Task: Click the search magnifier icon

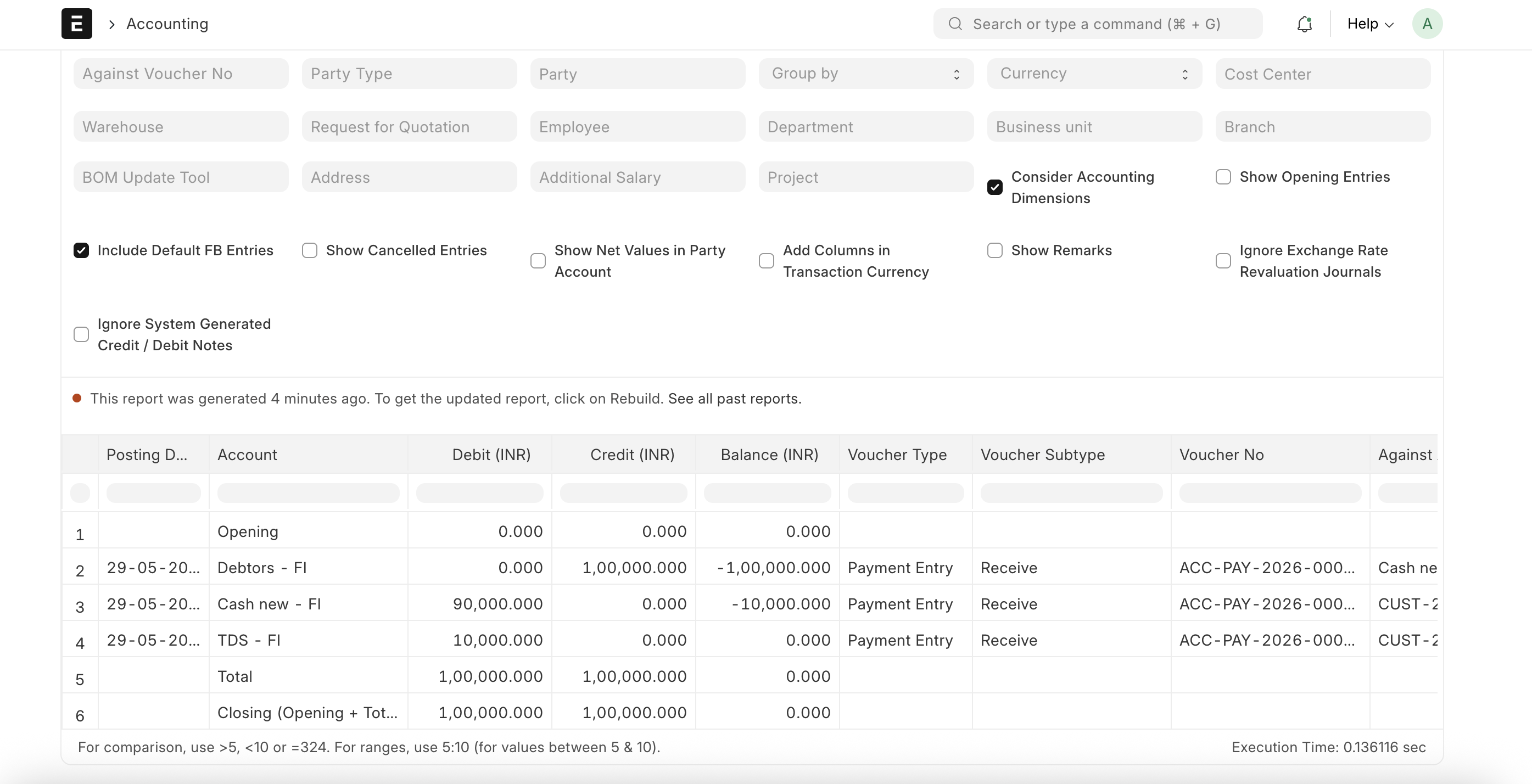Action: pyautogui.click(x=955, y=24)
